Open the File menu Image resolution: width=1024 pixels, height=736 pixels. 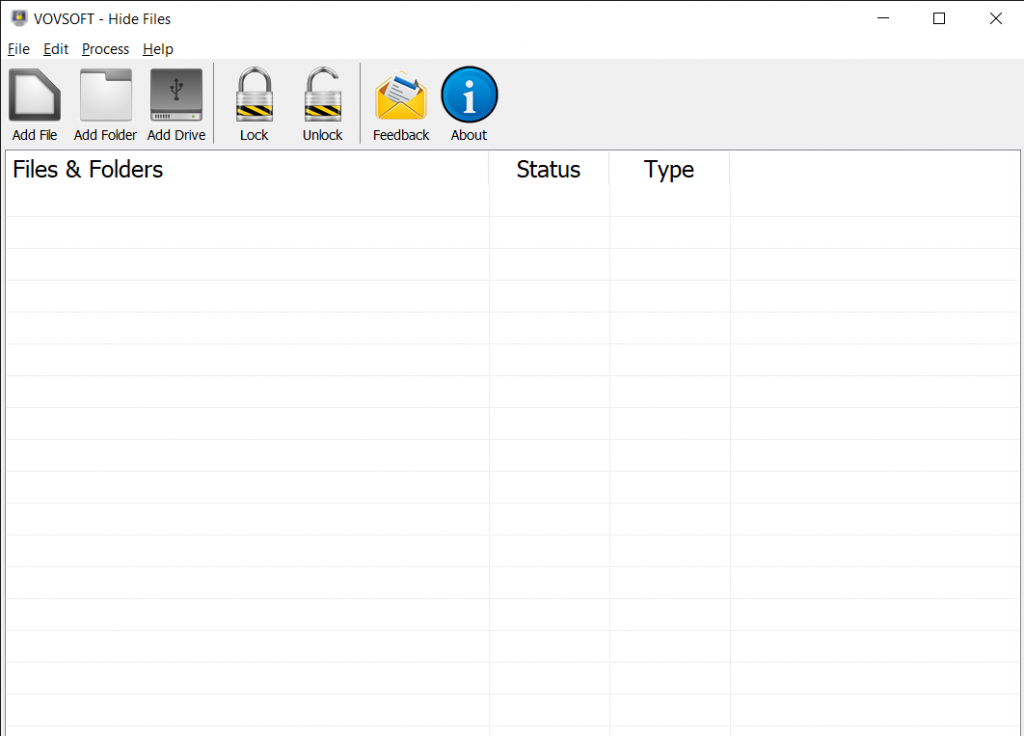coord(18,49)
